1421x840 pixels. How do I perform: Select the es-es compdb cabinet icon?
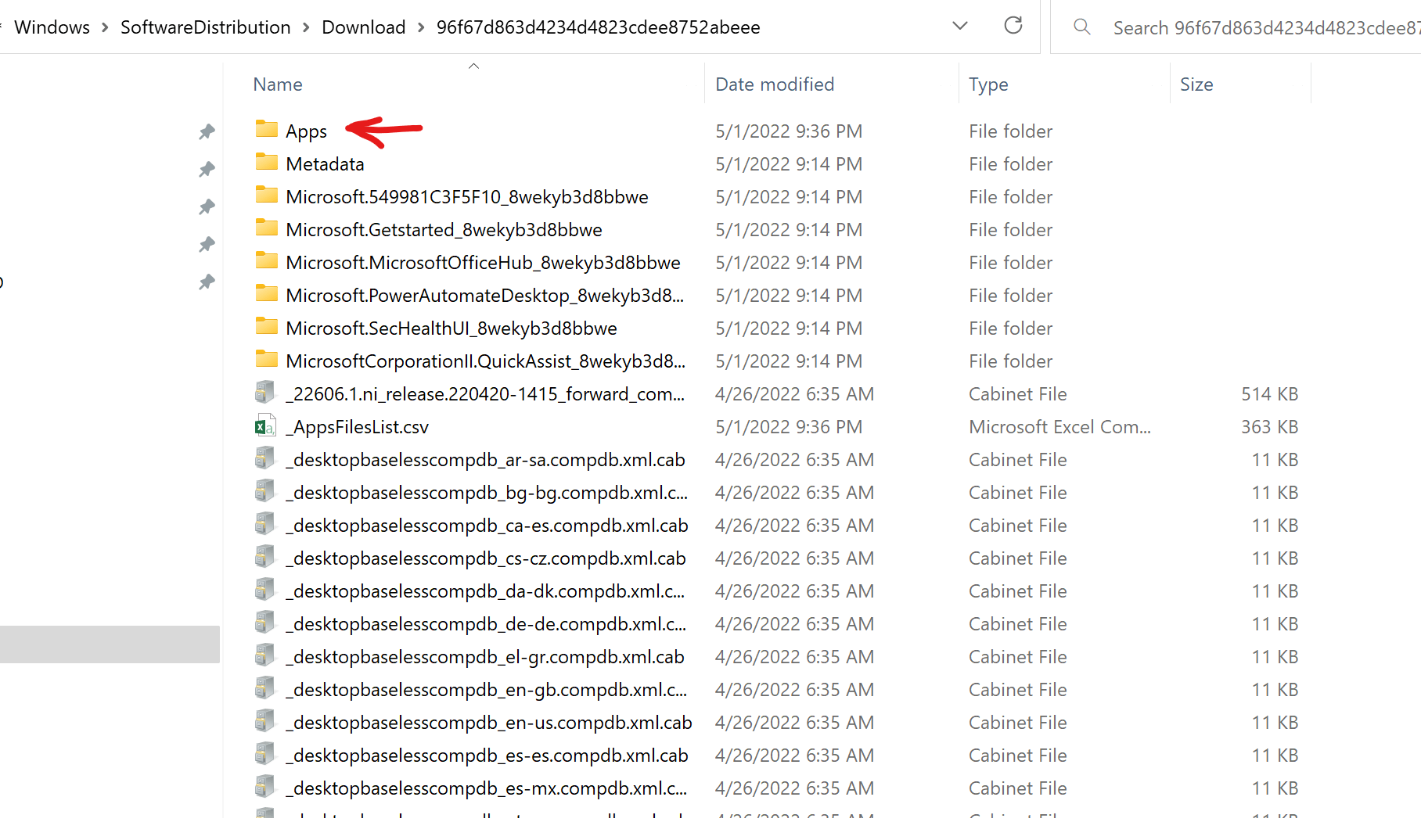265,753
